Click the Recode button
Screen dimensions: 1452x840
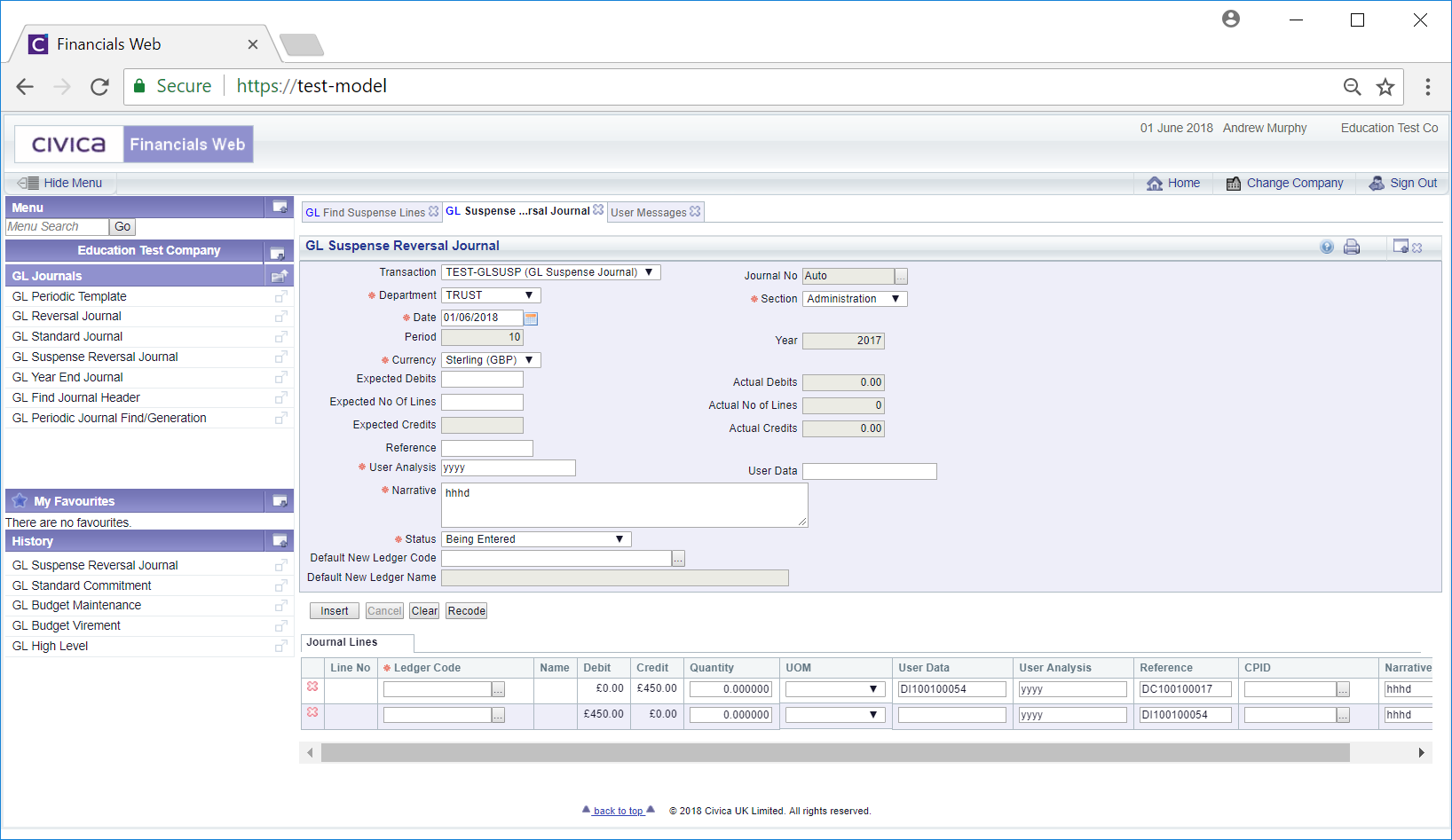coord(467,611)
